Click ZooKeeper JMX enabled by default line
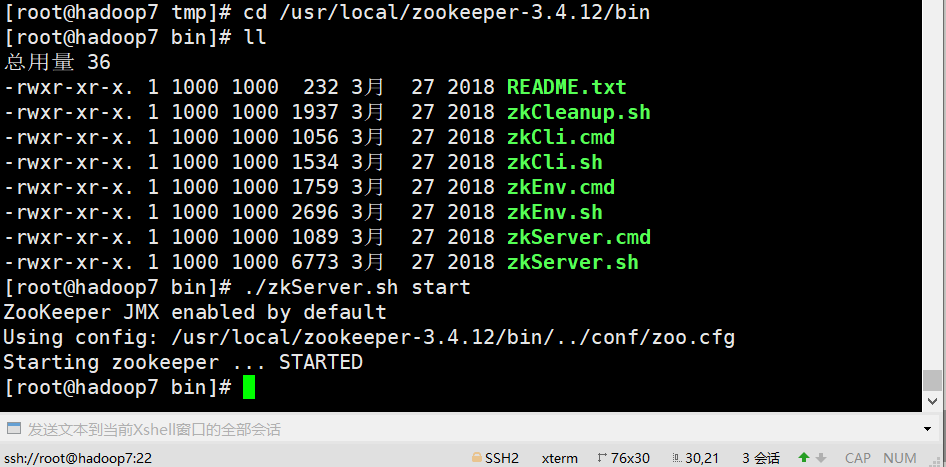 (195, 313)
